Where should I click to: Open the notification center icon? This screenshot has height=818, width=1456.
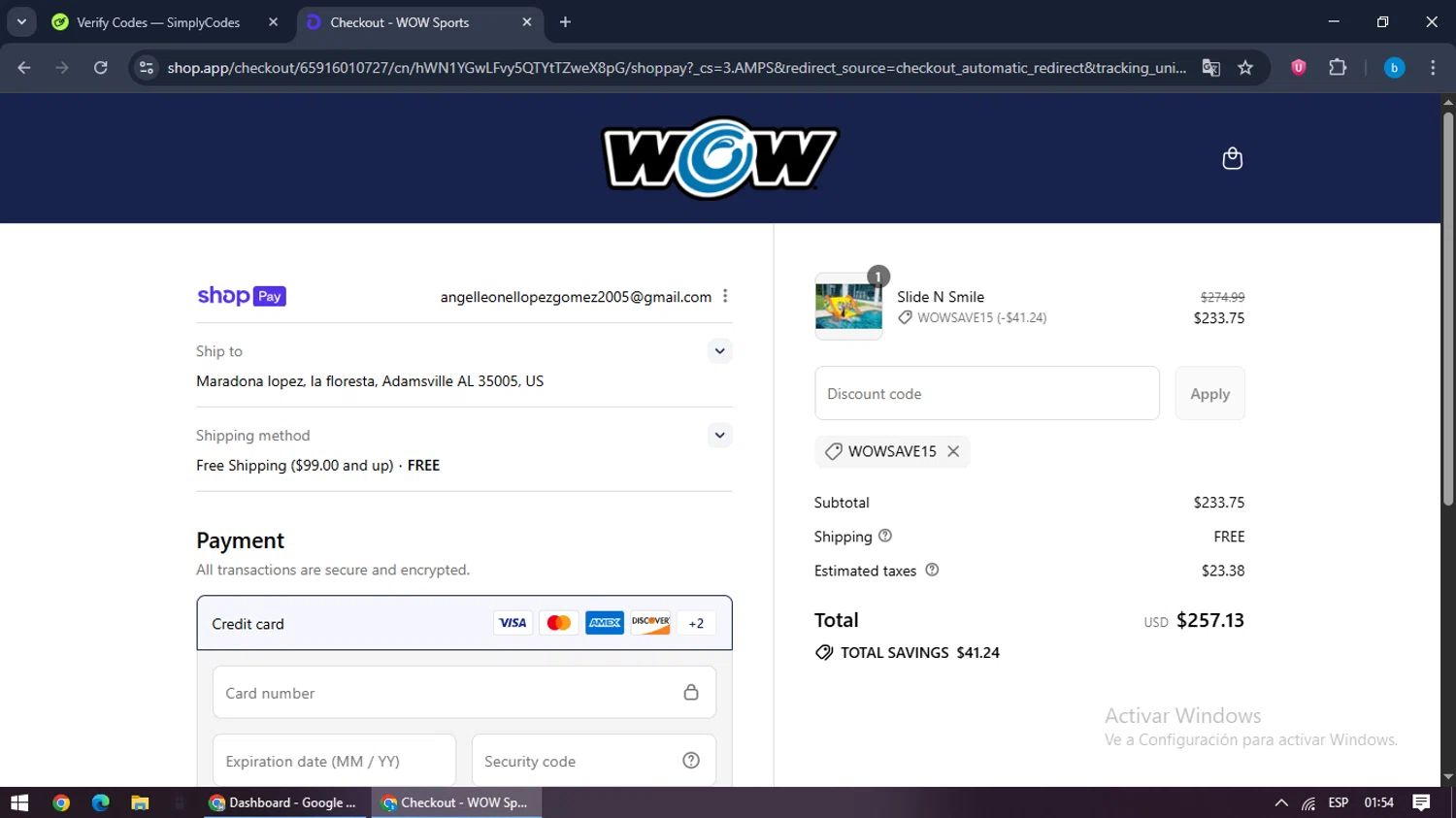tap(1421, 802)
